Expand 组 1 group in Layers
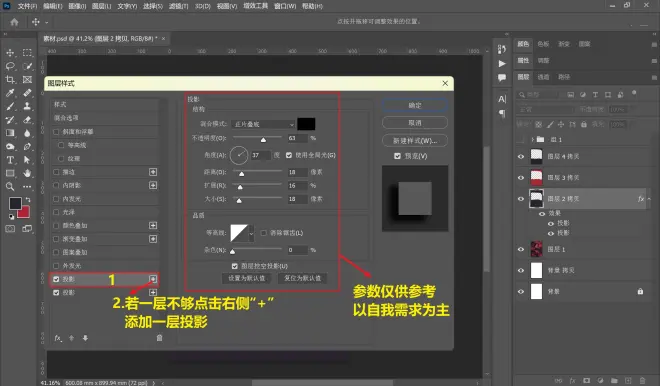 point(532,139)
